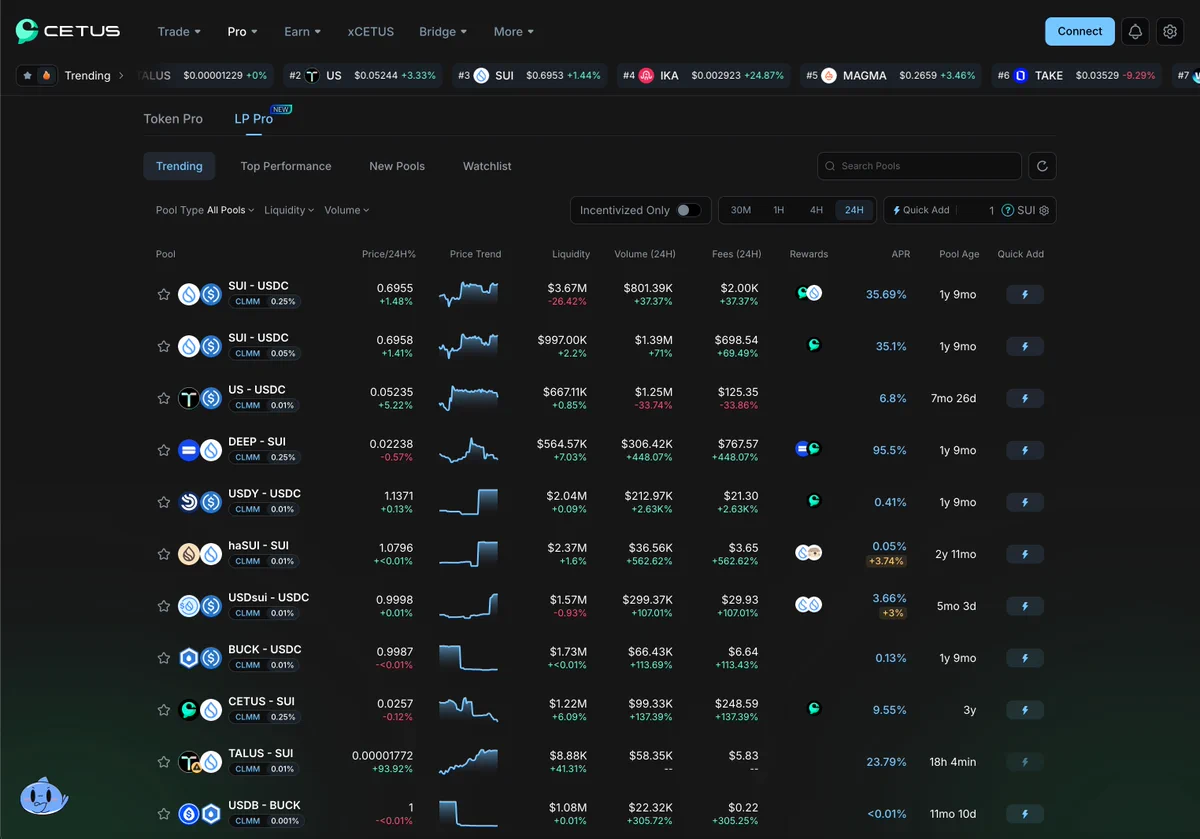Screen dimensions: 1200x839
Task: Open the Liquidity filter dropdown
Action: [289, 210]
